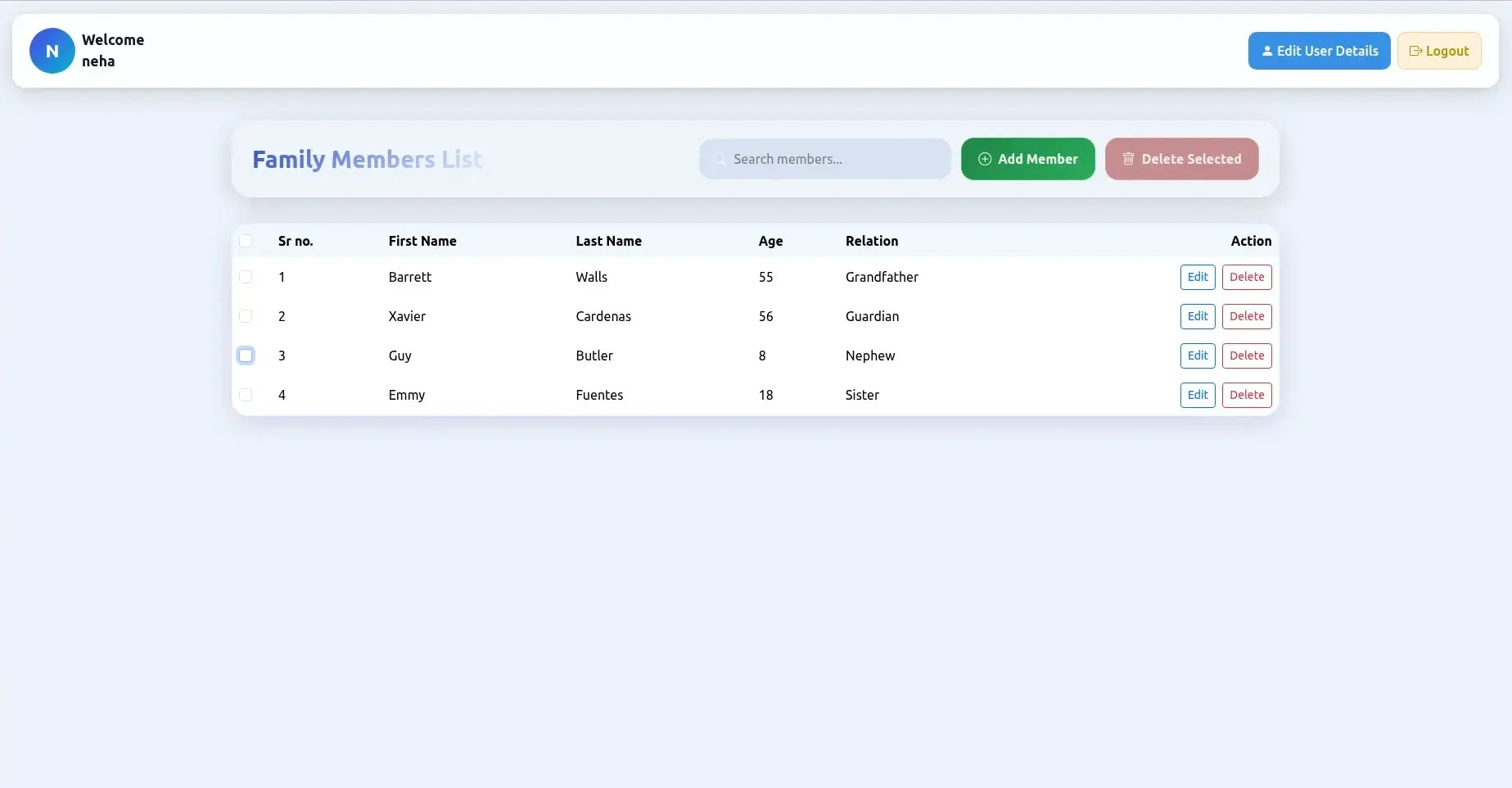
Task: Click the Welcome neha text
Action: tap(113, 50)
